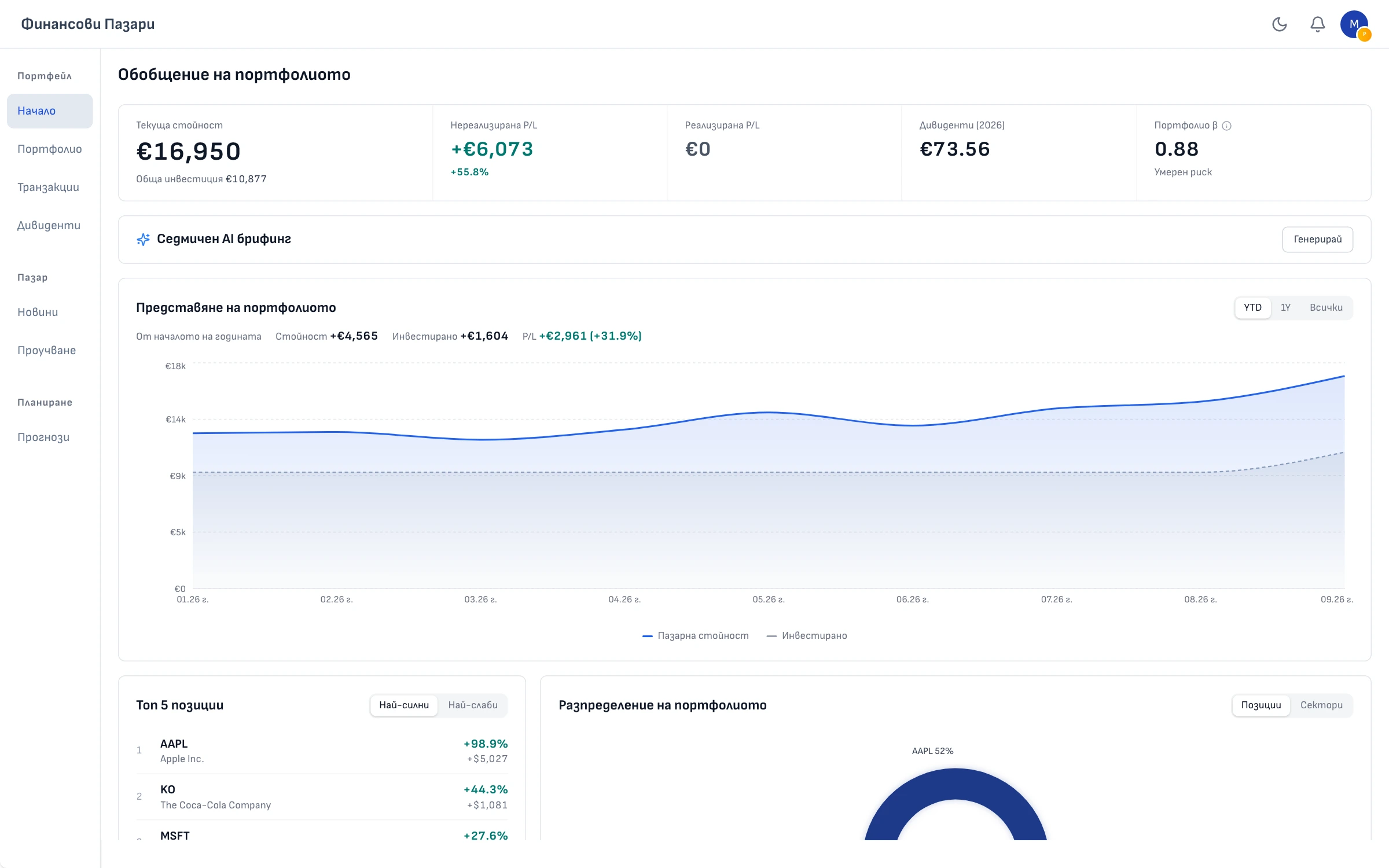Viewport: 1389px width, 868px height.
Task: Open notifications via the bell icon
Action: [1318, 24]
